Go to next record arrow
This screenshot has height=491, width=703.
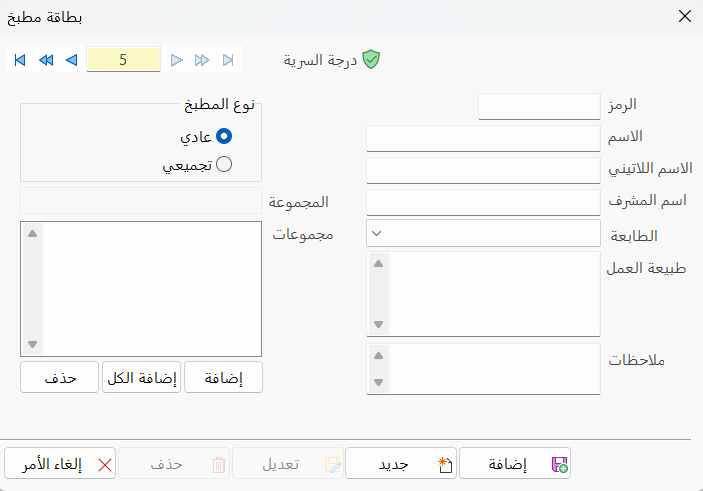177,60
